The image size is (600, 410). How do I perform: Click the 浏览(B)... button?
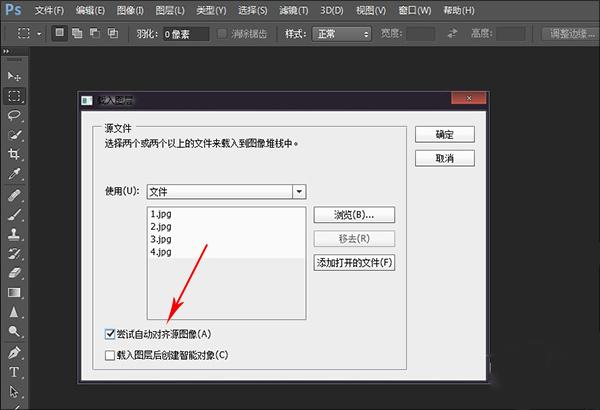(354, 215)
